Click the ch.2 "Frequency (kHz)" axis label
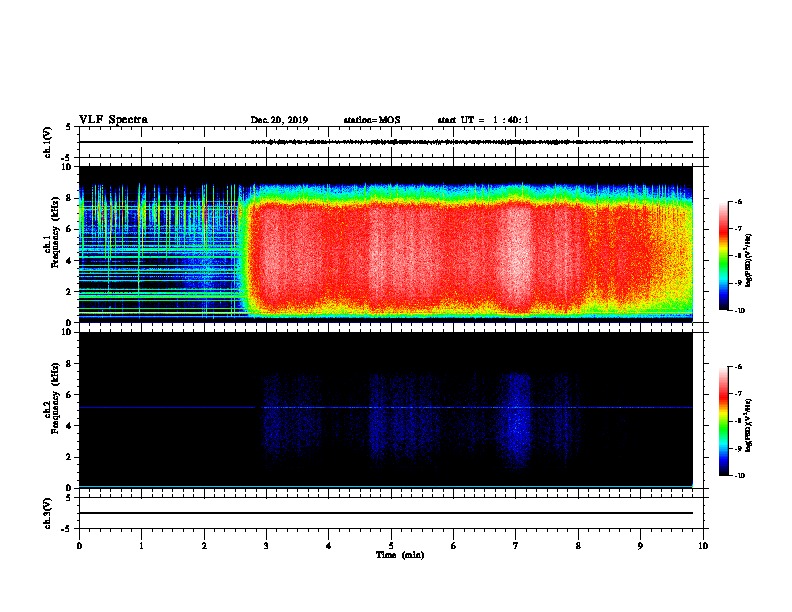 [x=55, y=398]
